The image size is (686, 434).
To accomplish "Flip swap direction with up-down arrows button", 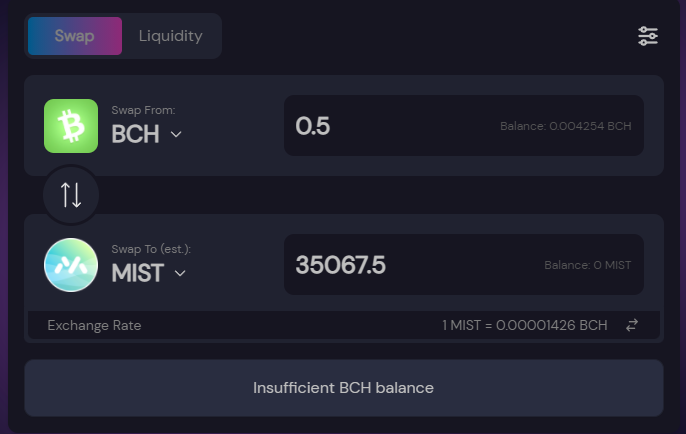I will 71,195.
